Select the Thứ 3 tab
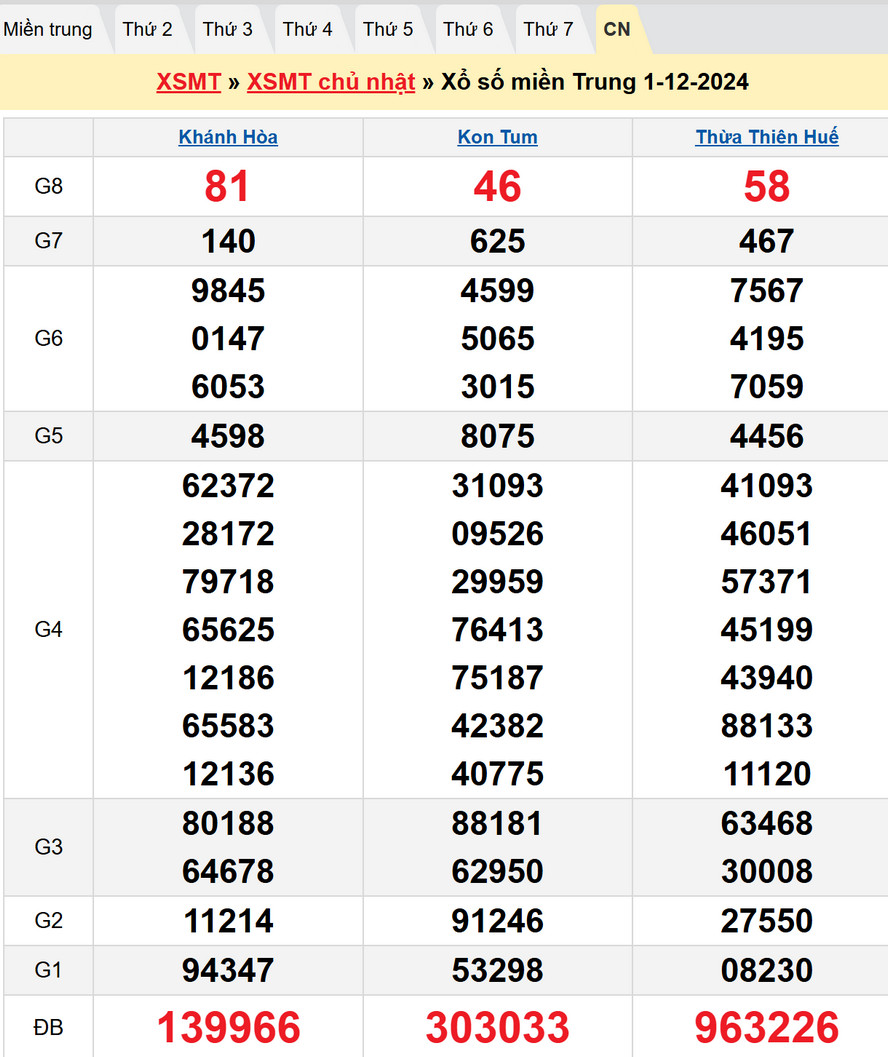The image size is (888, 1057). pyautogui.click(x=227, y=29)
